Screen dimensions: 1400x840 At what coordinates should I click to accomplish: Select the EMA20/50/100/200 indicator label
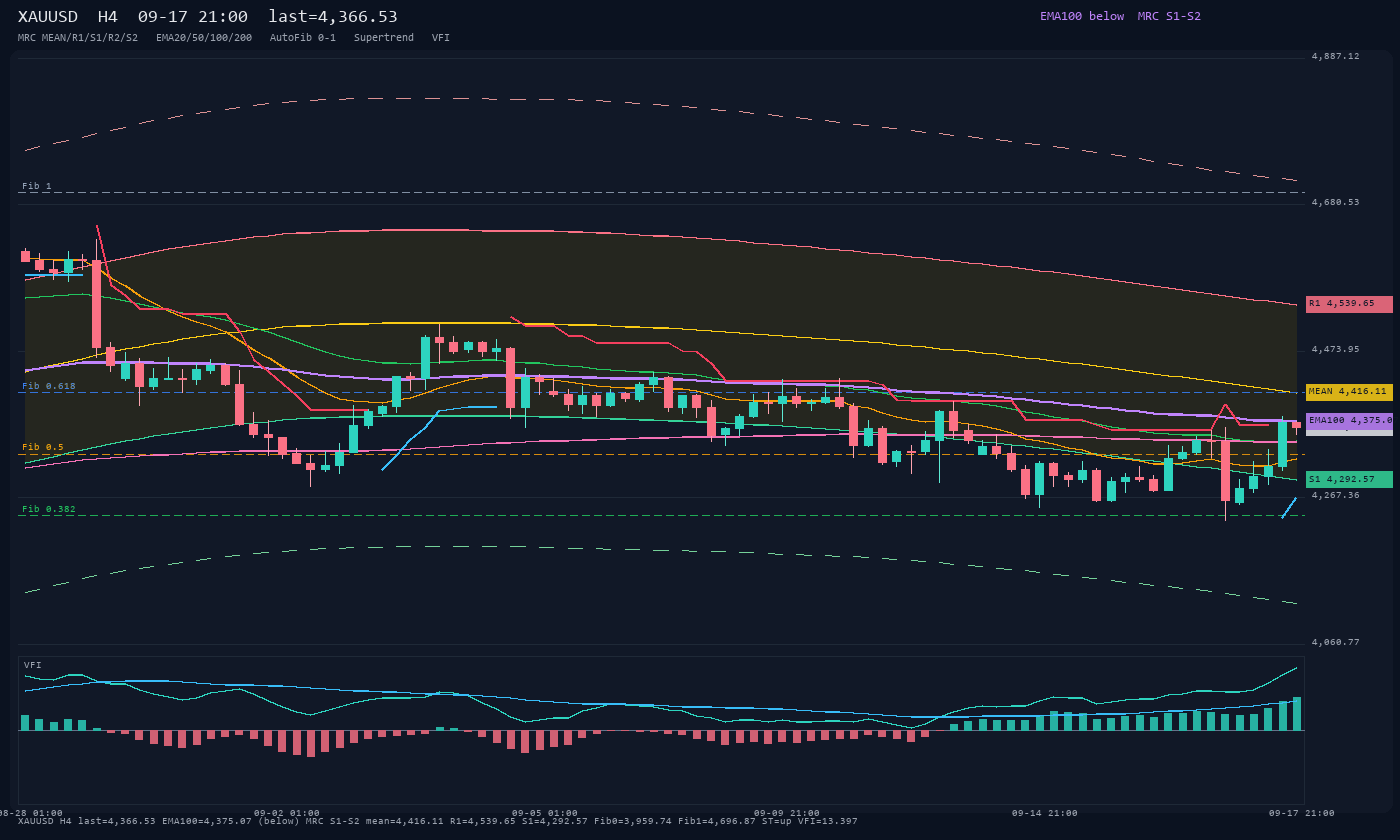204,38
